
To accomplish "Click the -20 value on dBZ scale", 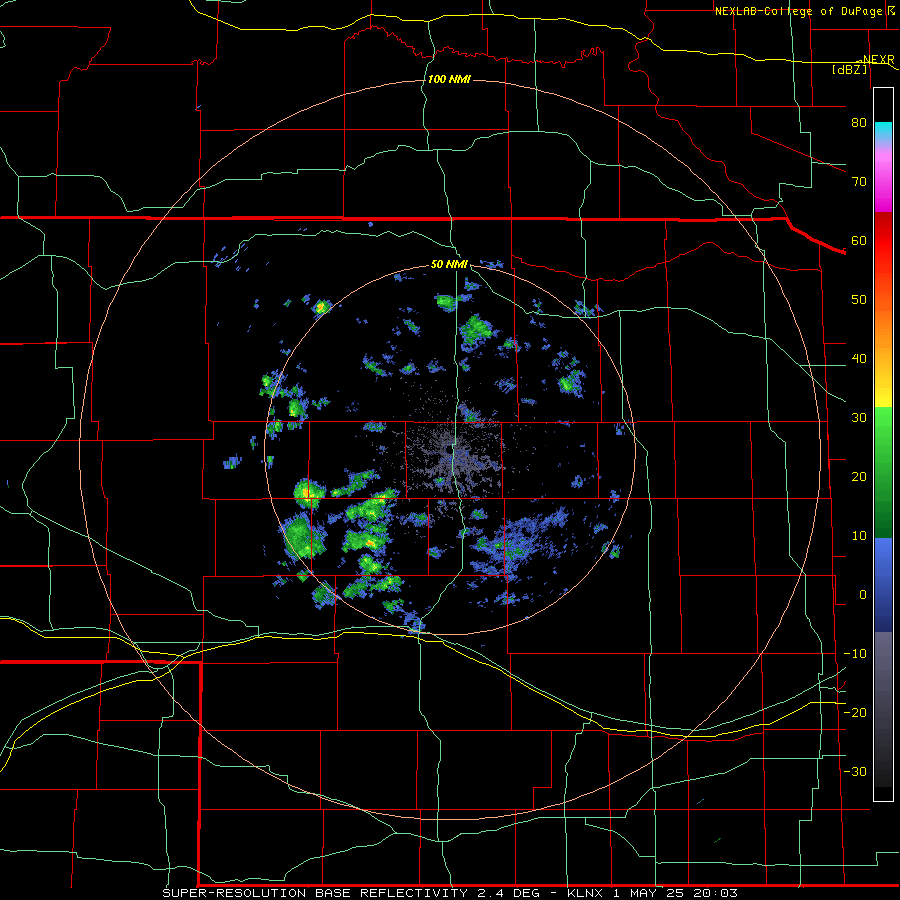I will click(855, 712).
